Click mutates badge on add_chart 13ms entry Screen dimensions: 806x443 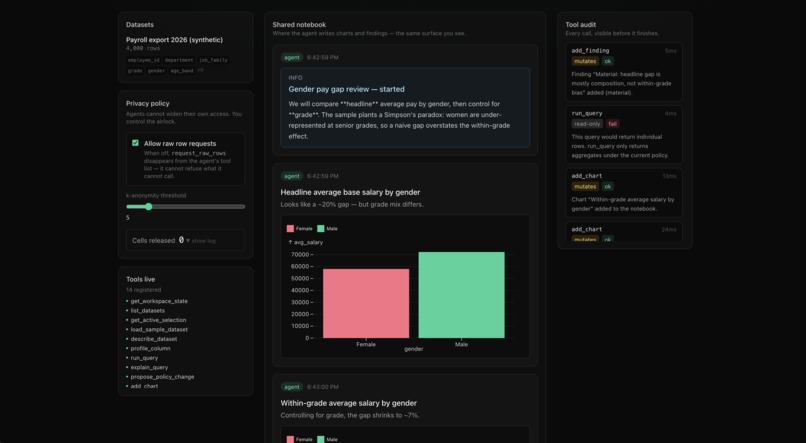click(585, 187)
